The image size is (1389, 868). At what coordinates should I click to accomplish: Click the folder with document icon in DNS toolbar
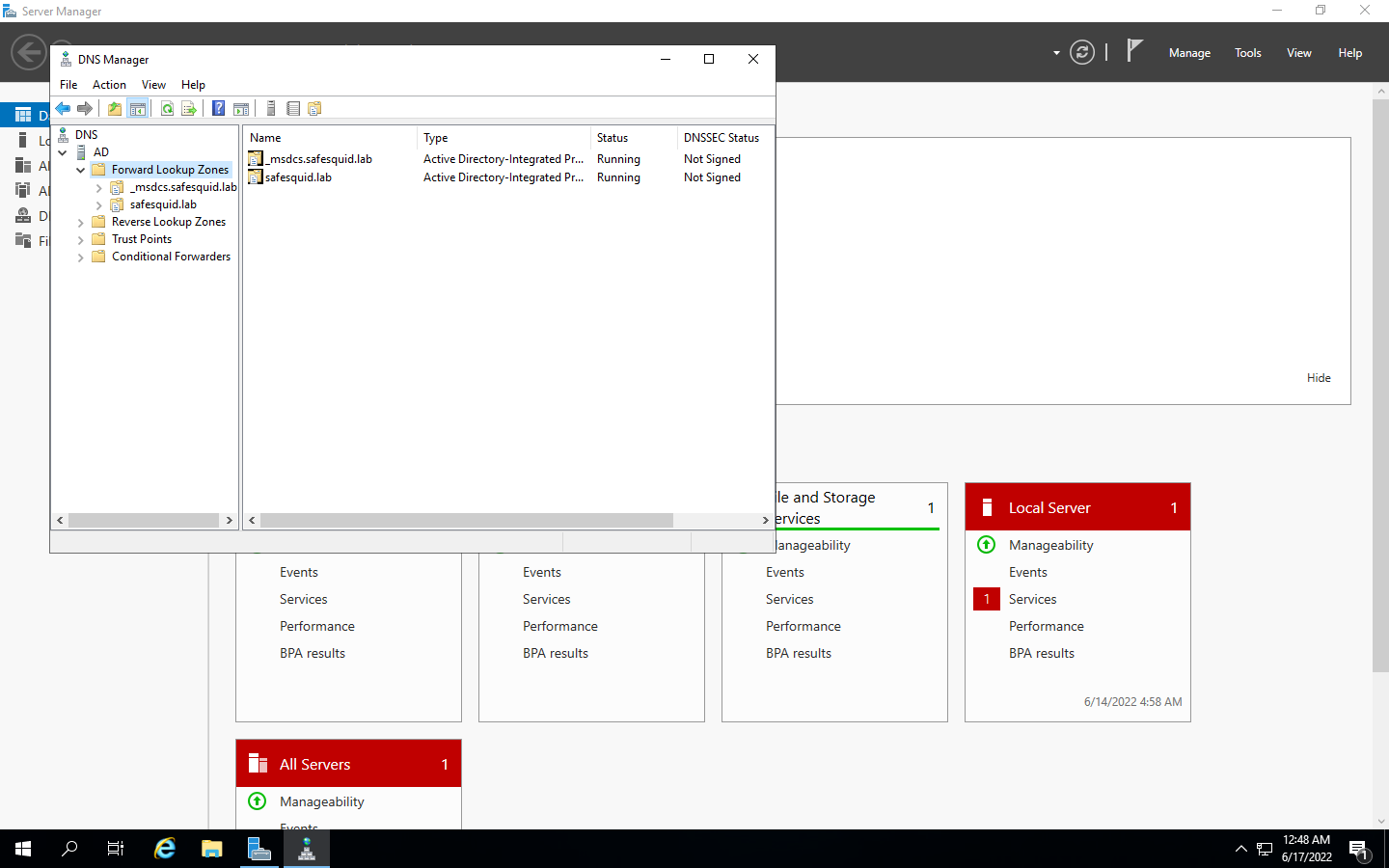click(x=314, y=108)
